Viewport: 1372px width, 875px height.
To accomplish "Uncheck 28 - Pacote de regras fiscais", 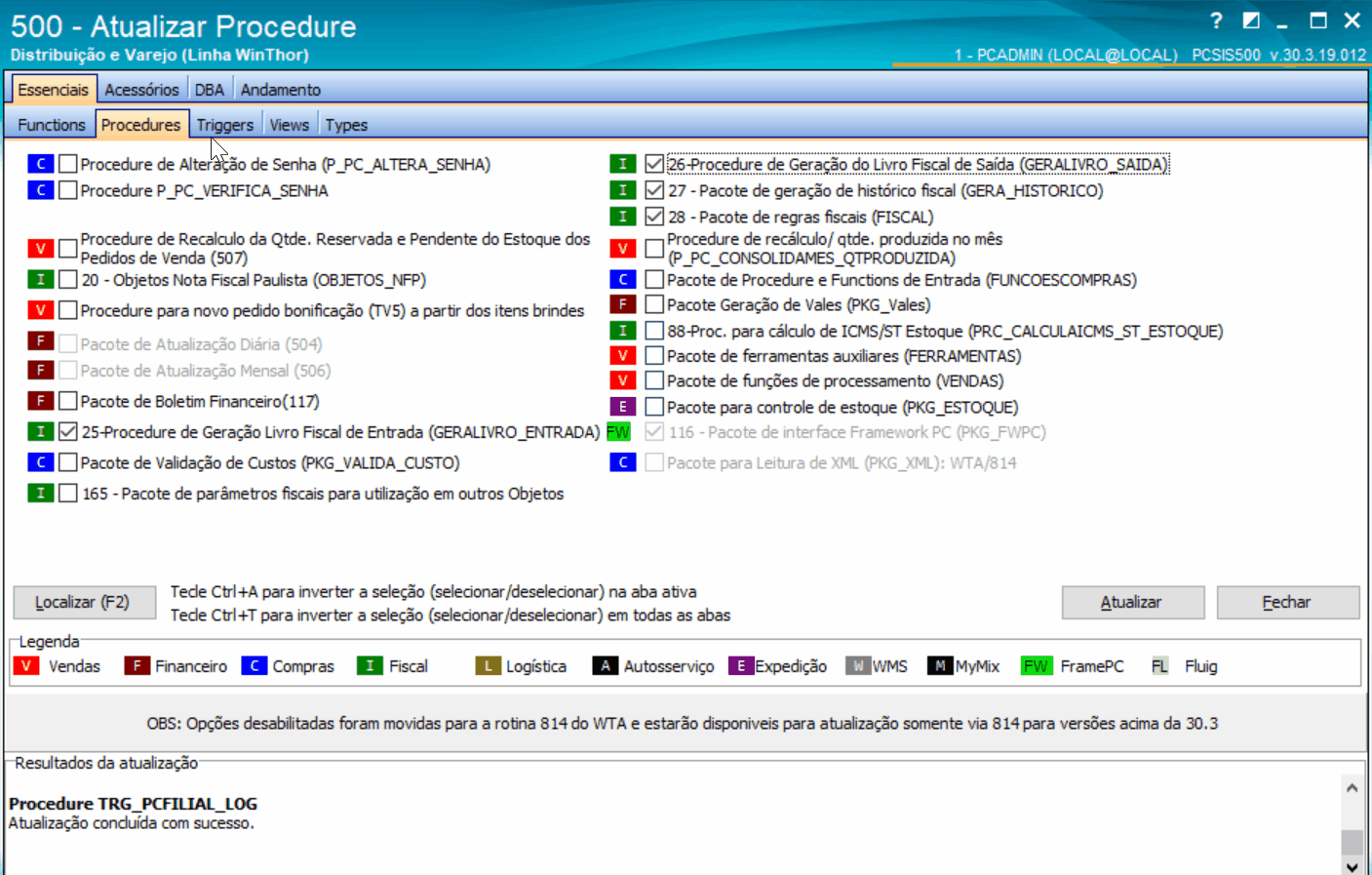I will pos(654,217).
